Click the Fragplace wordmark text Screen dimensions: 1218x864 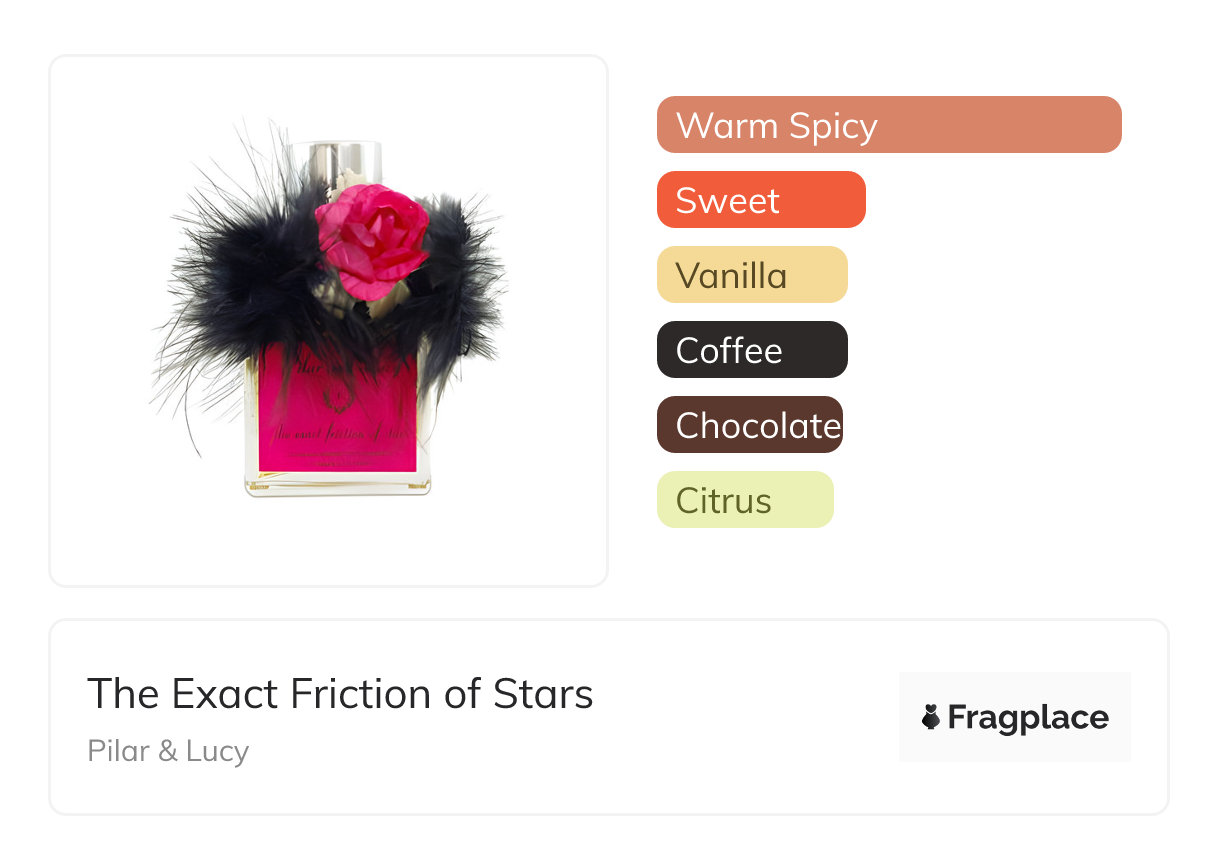tap(1028, 717)
